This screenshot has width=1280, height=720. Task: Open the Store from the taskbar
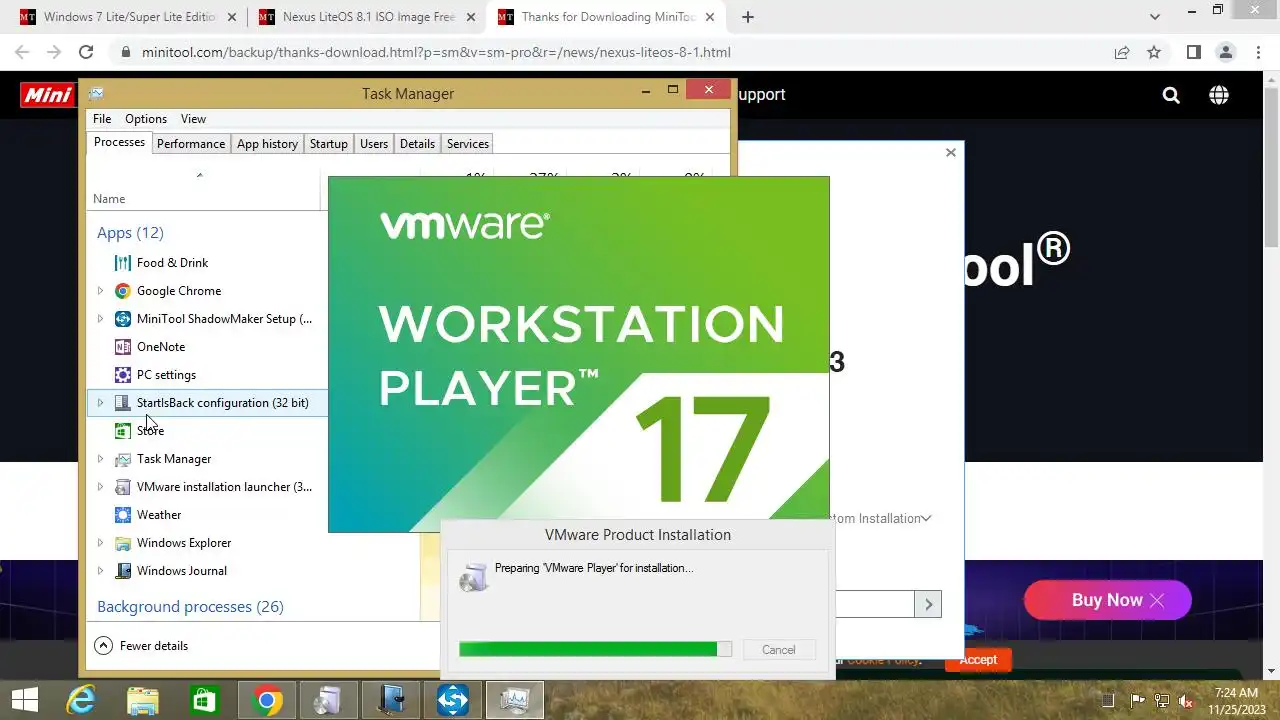point(204,700)
